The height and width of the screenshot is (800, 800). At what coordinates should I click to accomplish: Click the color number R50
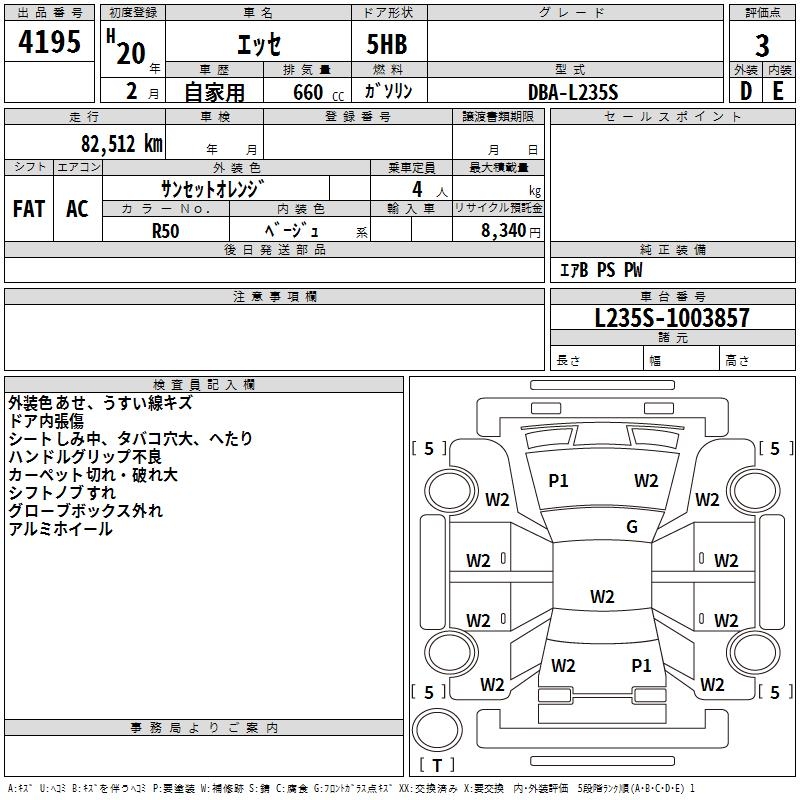point(165,231)
